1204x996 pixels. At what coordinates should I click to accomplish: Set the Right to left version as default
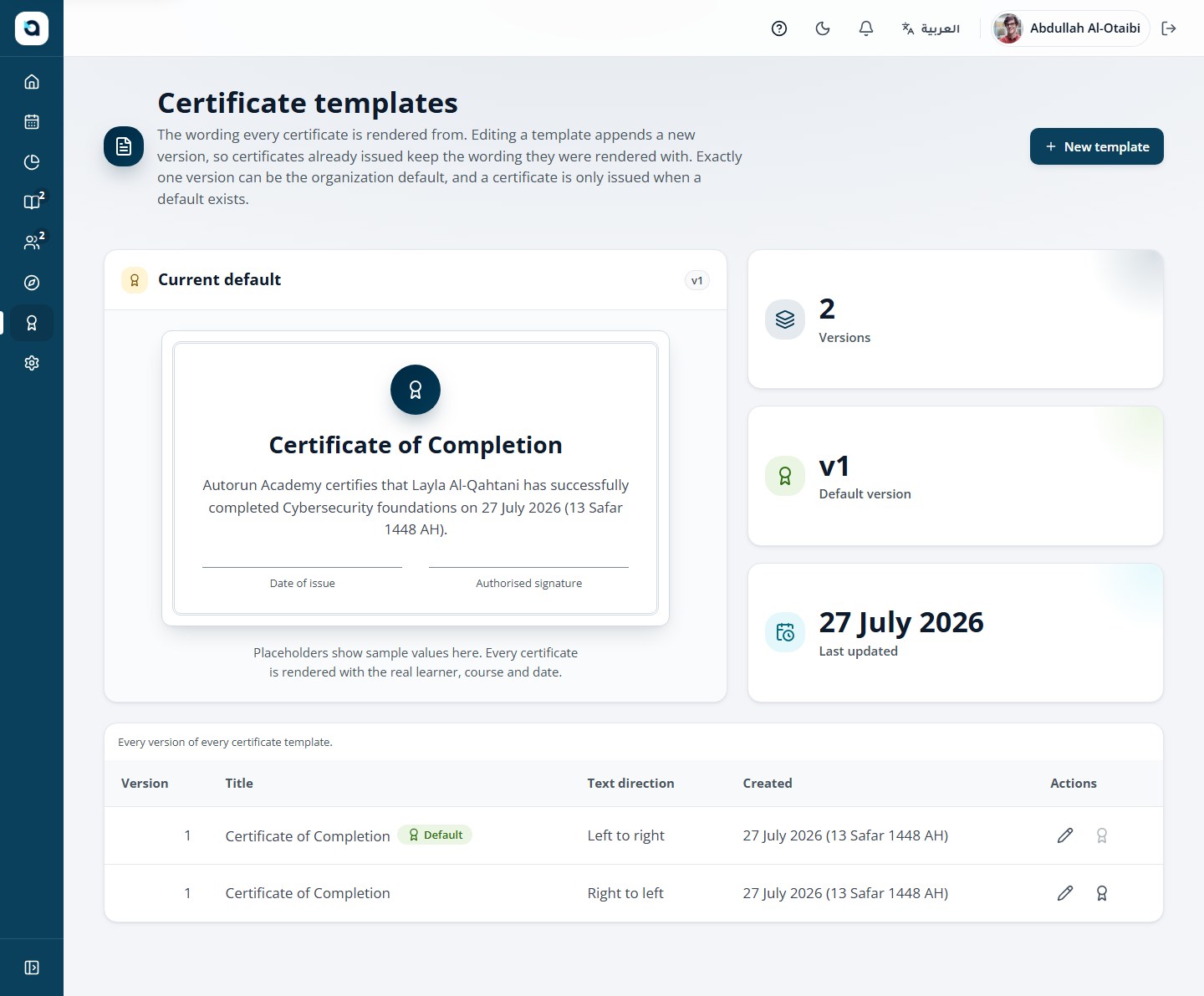(x=1102, y=893)
